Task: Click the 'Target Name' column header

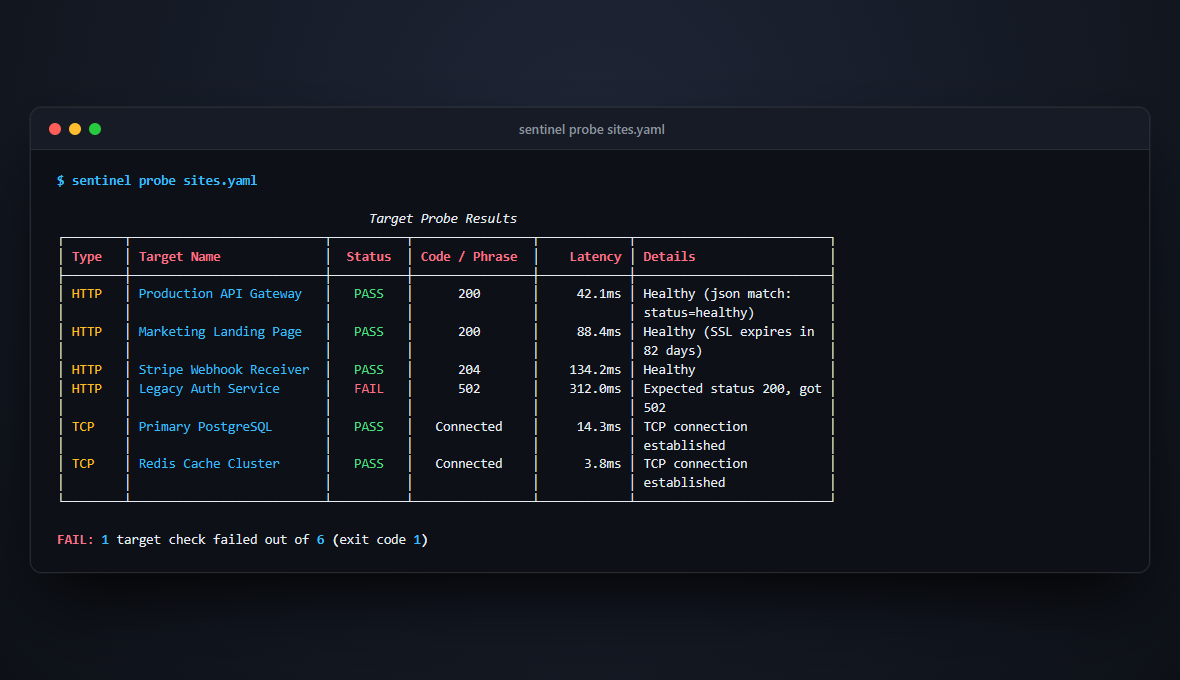Action: pyautogui.click(x=180, y=257)
